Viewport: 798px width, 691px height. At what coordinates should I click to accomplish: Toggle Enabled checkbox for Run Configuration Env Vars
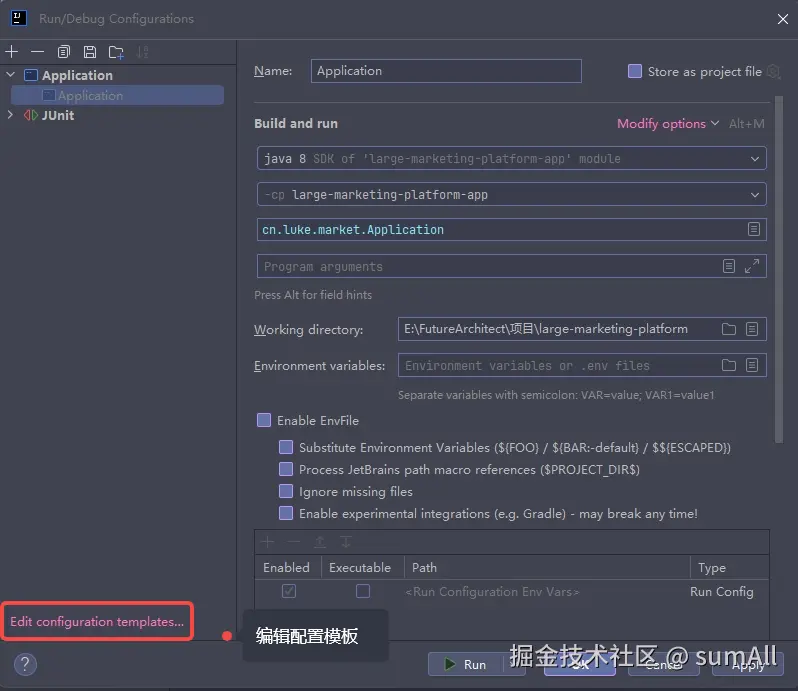[289, 591]
